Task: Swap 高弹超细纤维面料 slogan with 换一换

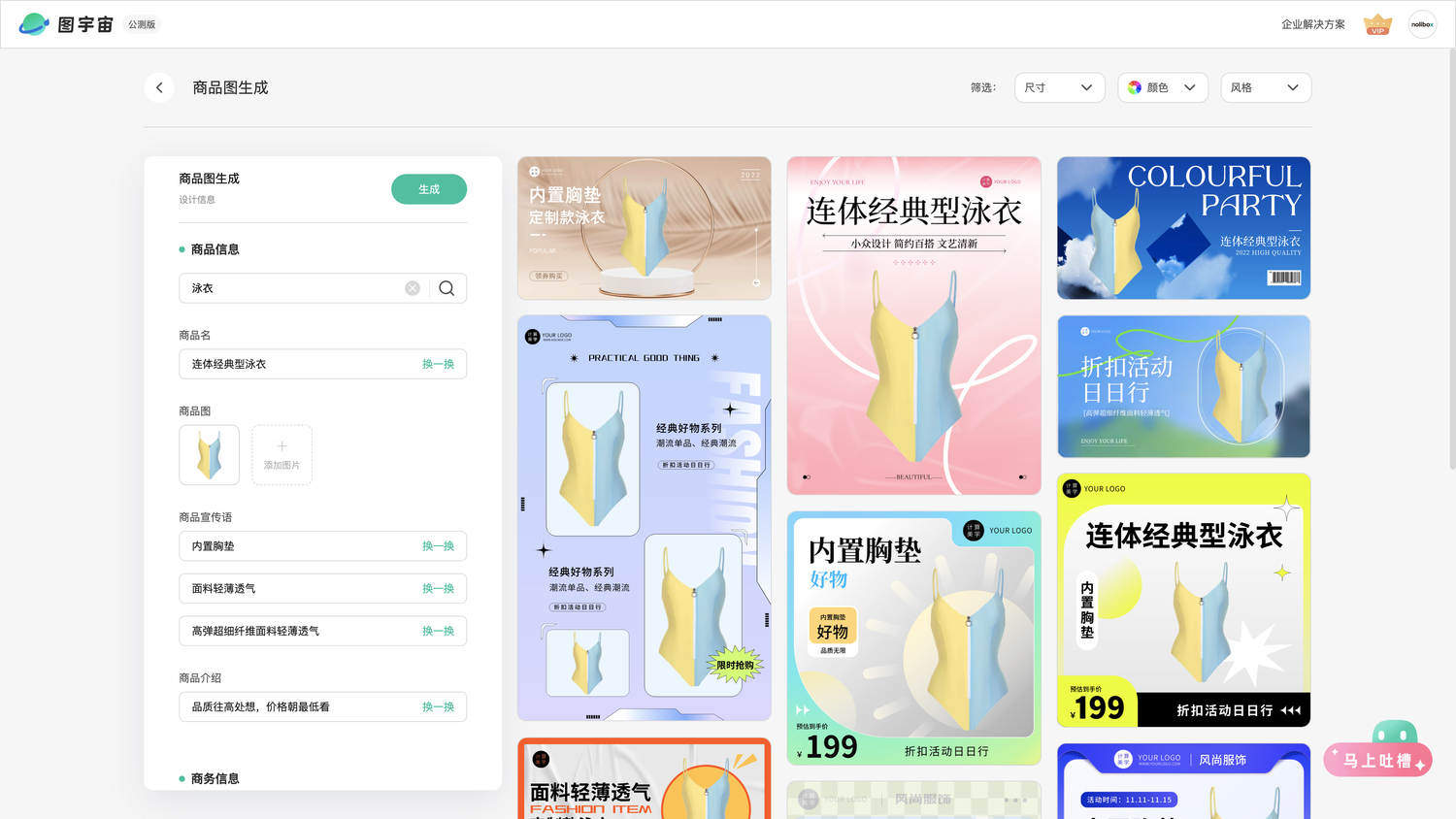Action: pos(438,631)
